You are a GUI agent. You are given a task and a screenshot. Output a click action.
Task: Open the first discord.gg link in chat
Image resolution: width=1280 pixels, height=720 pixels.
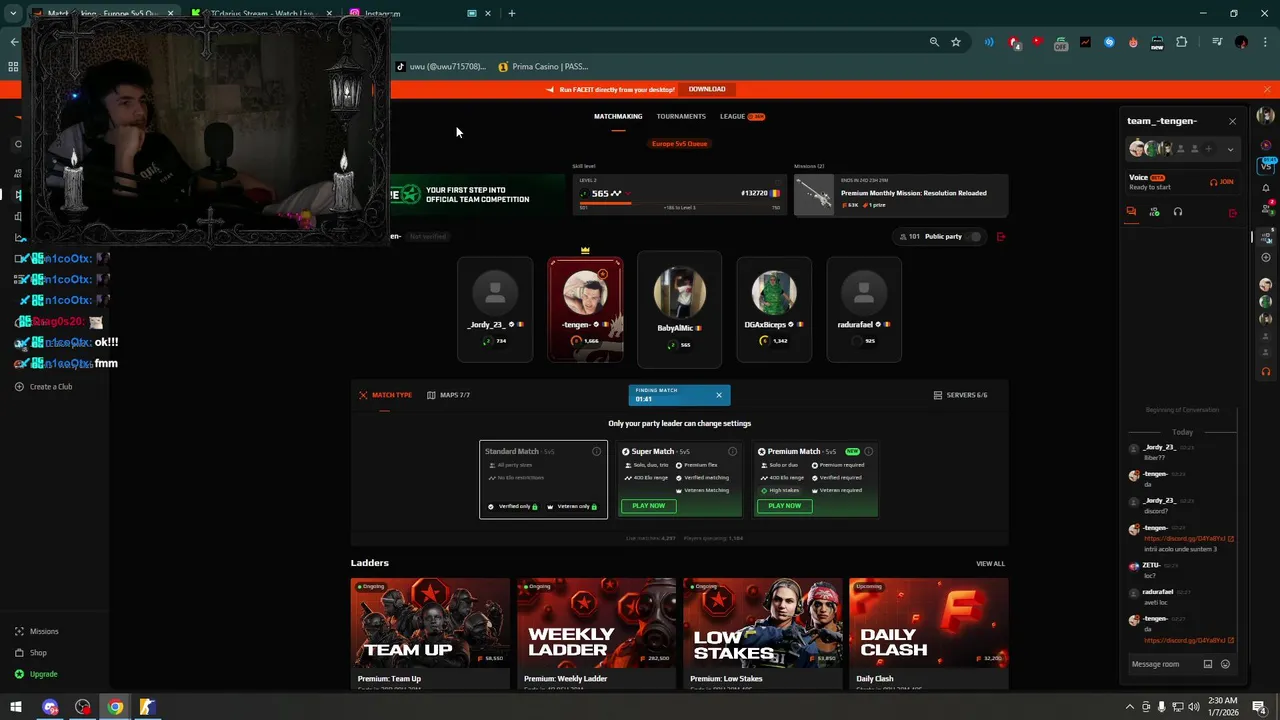pos(1186,539)
